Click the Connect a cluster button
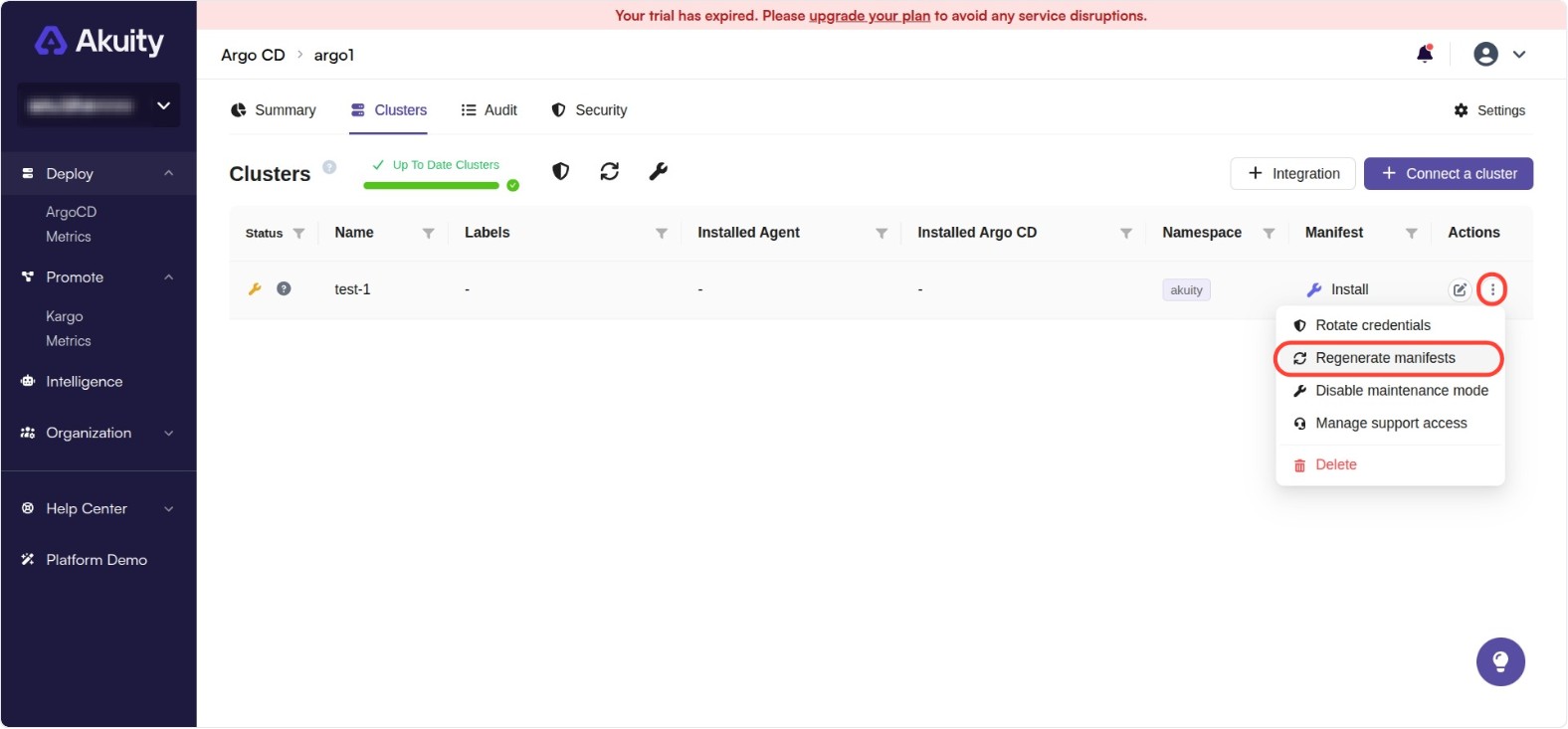The height and width of the screenshot is (729, 1568). [1448, 174]
